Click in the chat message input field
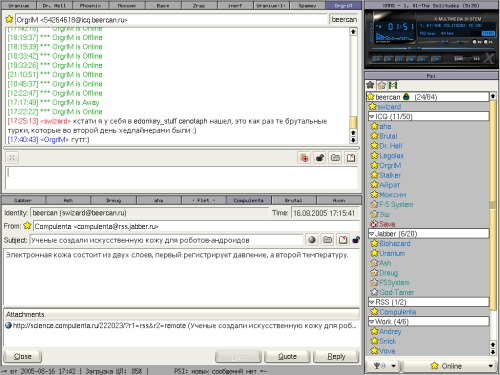This screenshot has width=500, height=375. tap(181, 178)
